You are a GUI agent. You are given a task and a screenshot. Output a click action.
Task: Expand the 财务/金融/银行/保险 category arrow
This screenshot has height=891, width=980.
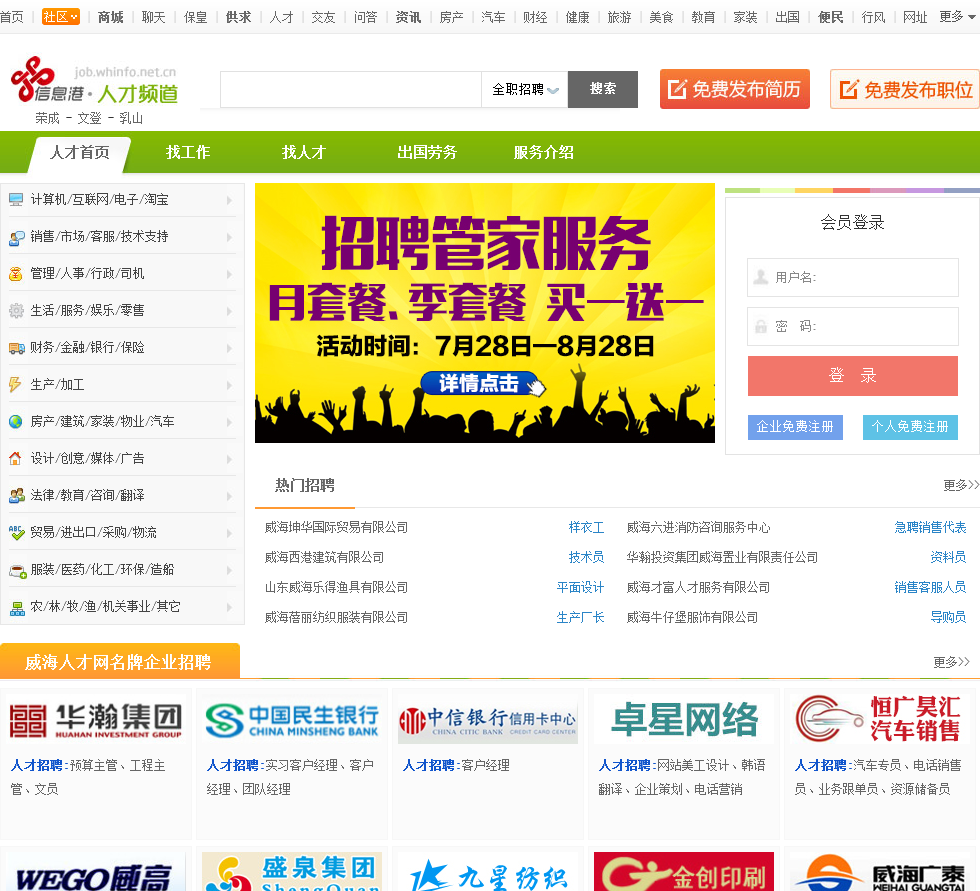[229, 348]
